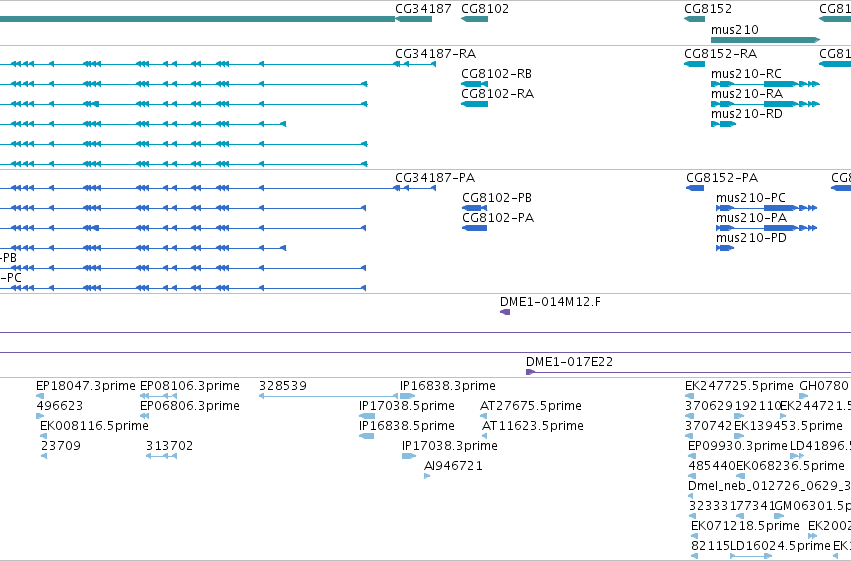Select EST EK139453.5prime
This screenshot has width=851, height=561.
point(739,436)
